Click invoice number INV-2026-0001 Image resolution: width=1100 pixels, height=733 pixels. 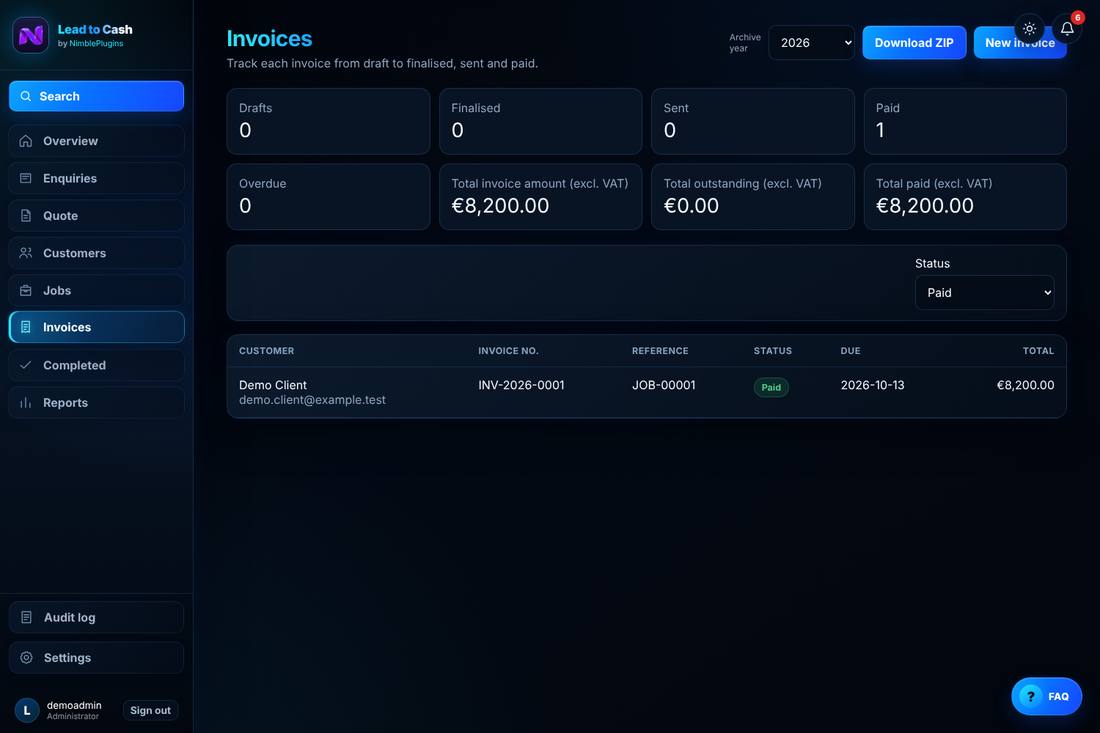tap(521, 385)
